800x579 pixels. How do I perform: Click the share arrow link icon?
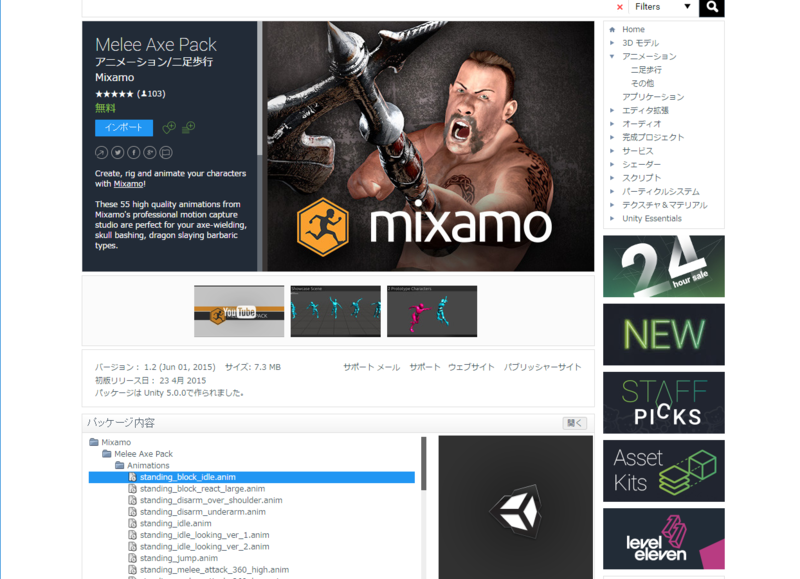(x=102, y=153)
